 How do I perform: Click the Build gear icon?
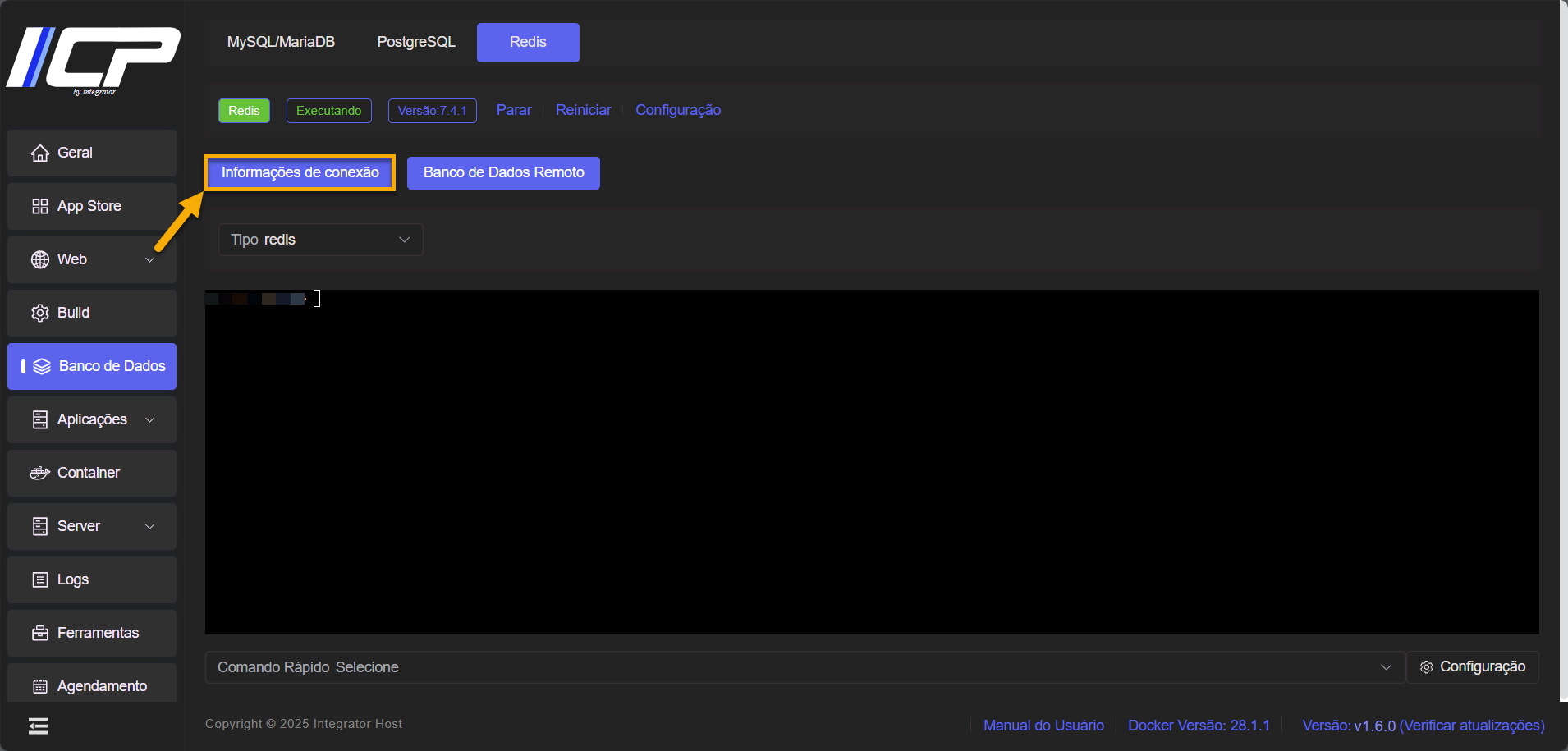[39, 314]
